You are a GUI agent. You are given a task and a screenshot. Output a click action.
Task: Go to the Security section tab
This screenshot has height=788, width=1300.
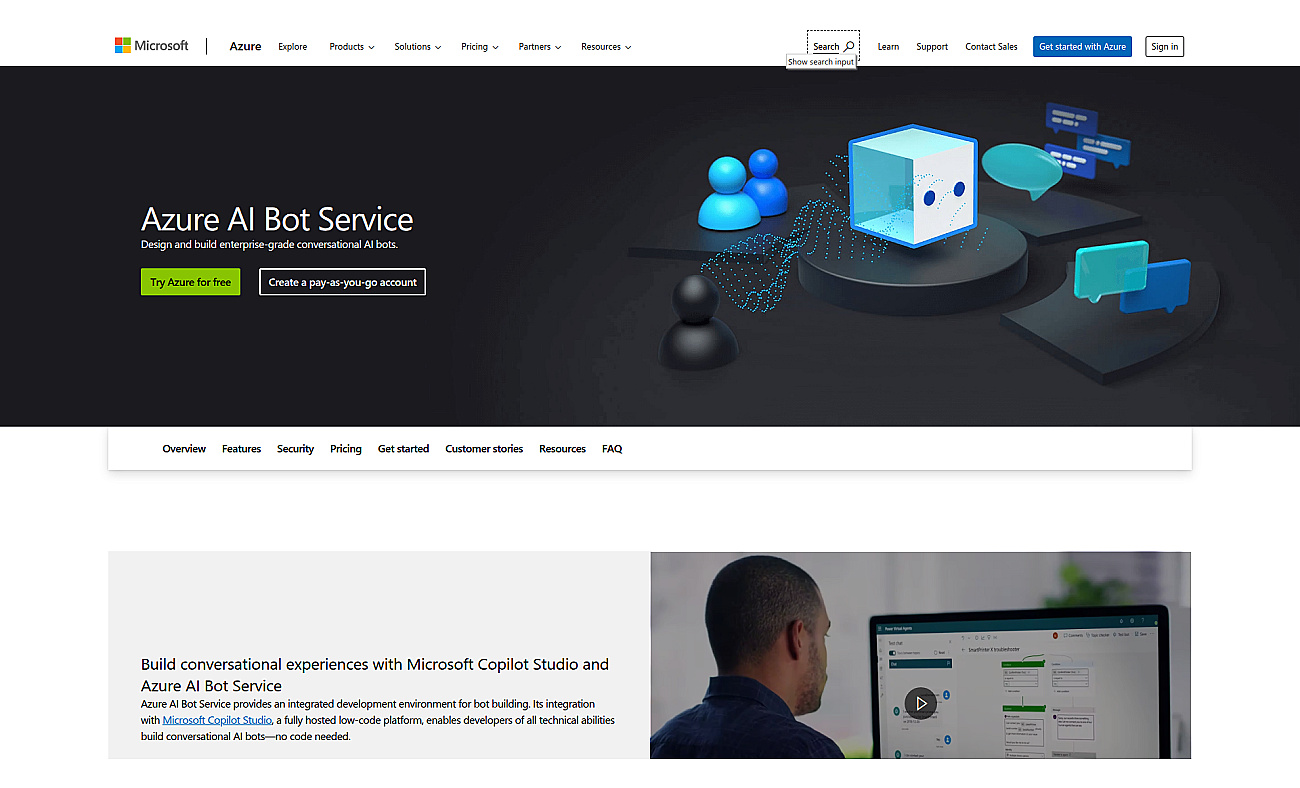point(295,449)
